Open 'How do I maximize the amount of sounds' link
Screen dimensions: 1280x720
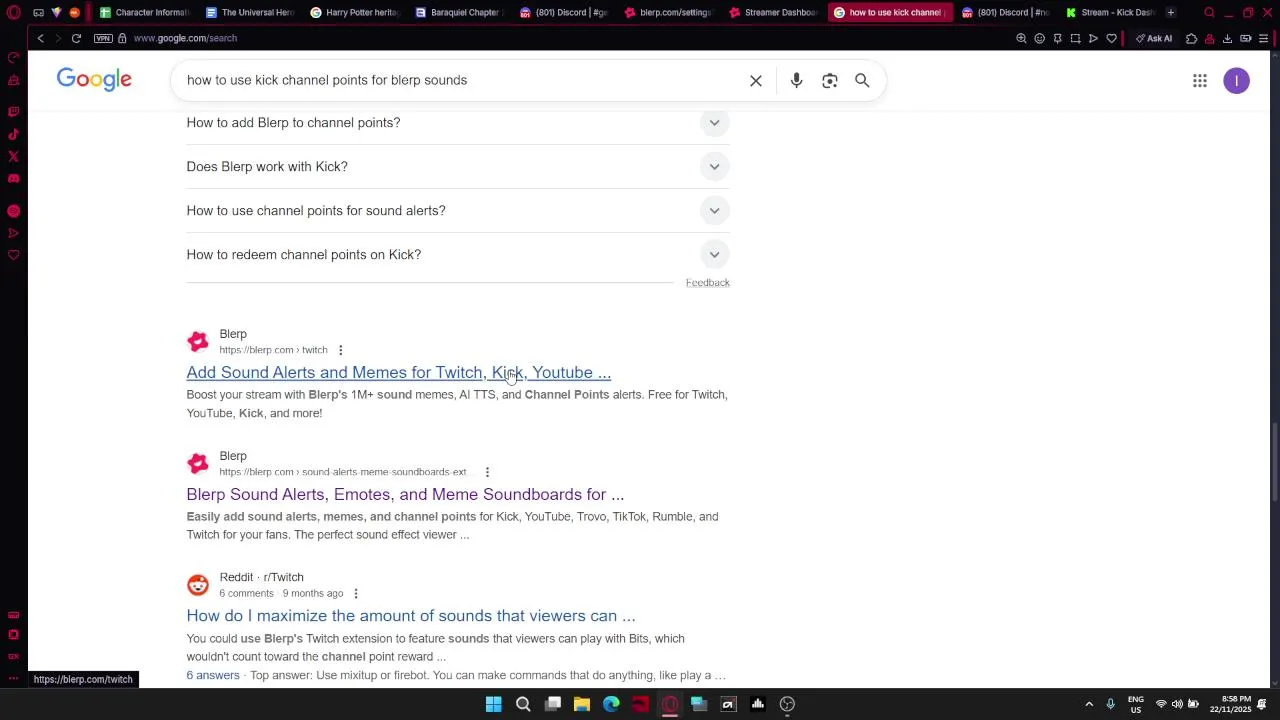click(410, 616)
